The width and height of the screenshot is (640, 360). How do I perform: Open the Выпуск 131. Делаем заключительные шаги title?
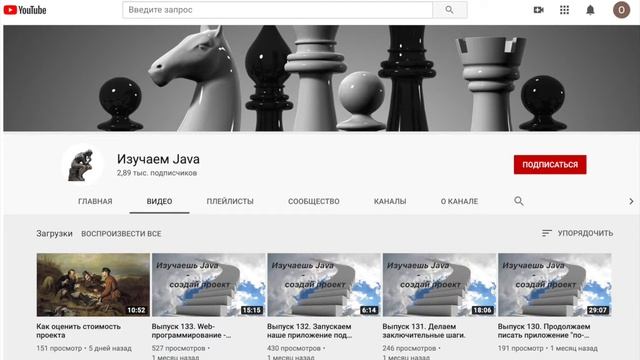(424, 331)
